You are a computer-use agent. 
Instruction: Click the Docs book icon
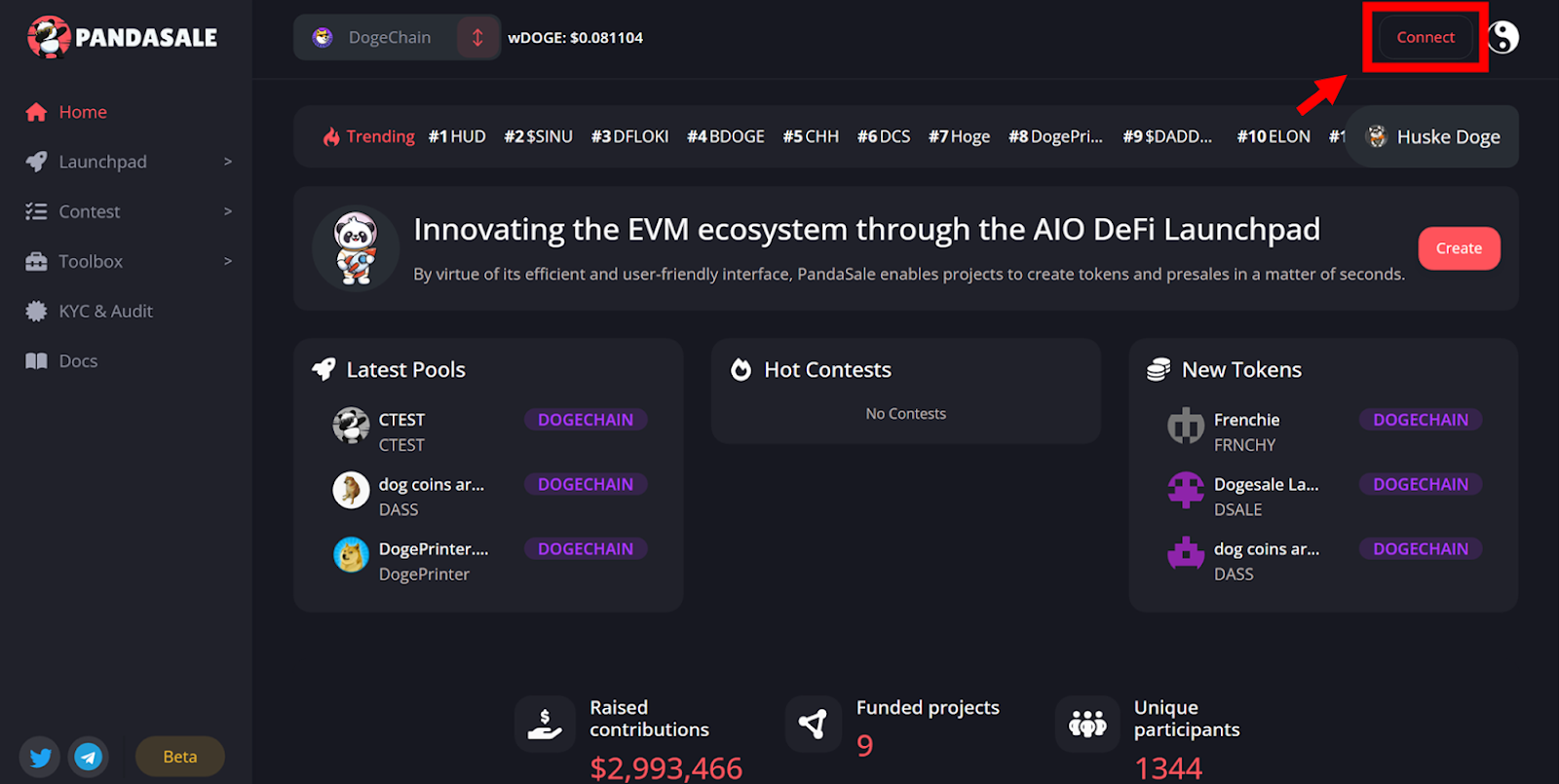(x=36, y=360)
